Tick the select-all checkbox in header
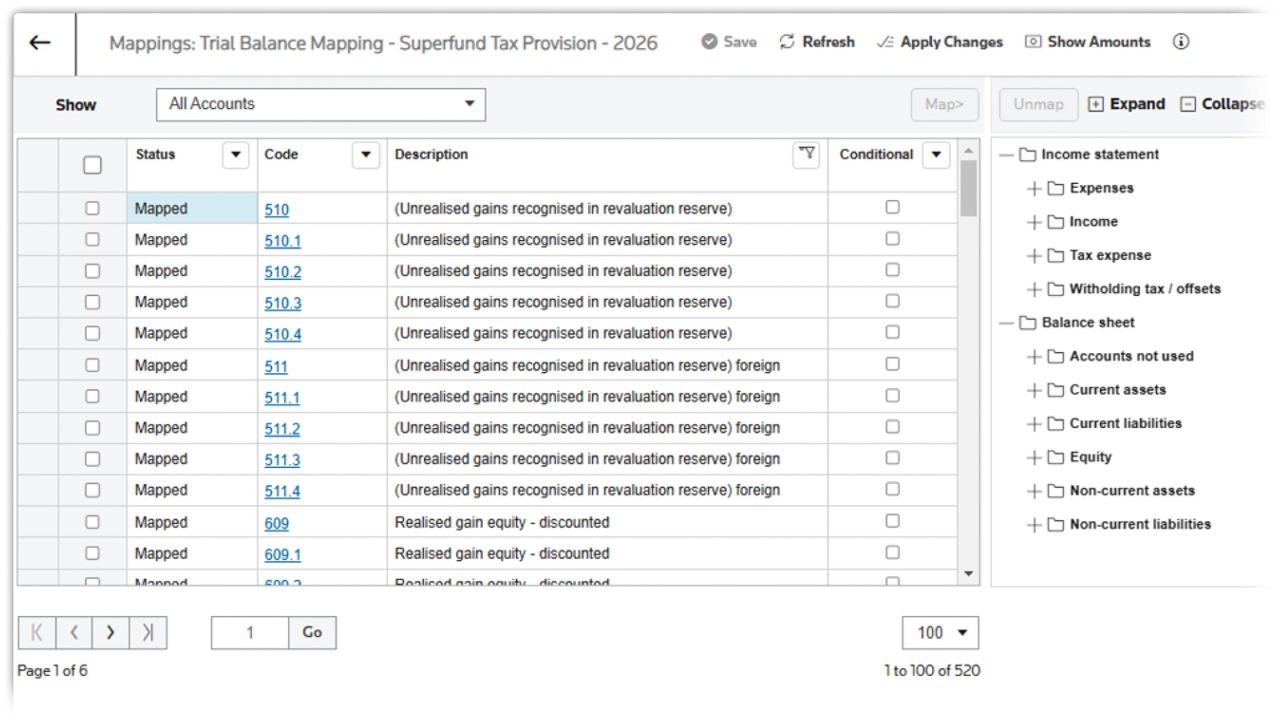 click(92, 165)
